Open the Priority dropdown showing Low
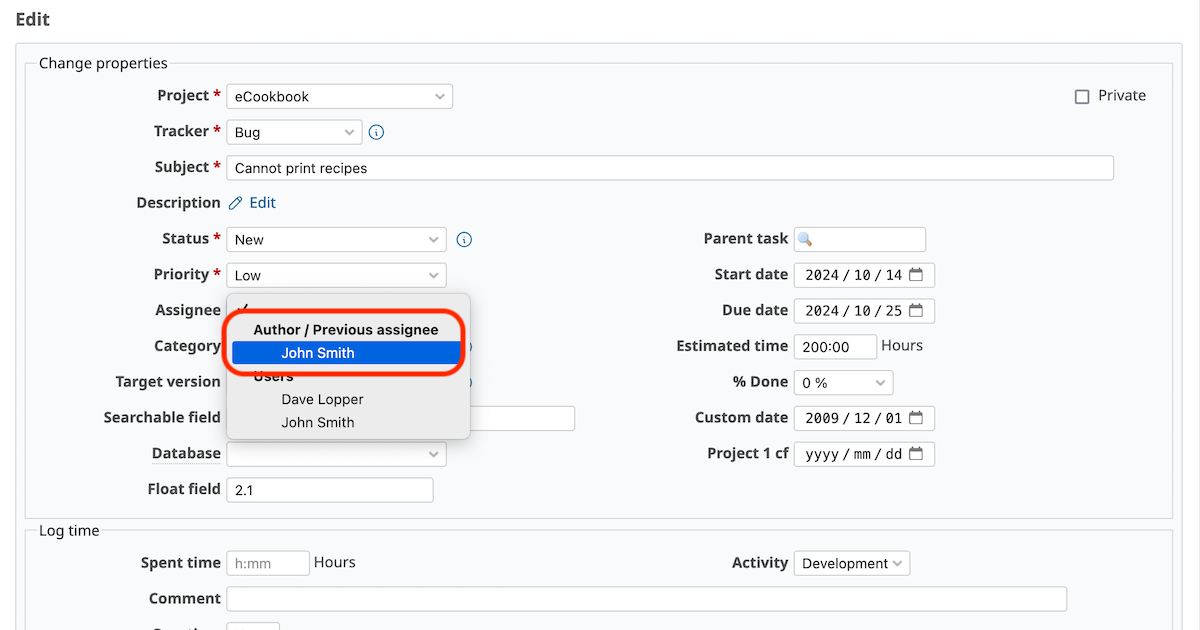 pyautogui.click(x=336, y=275)
